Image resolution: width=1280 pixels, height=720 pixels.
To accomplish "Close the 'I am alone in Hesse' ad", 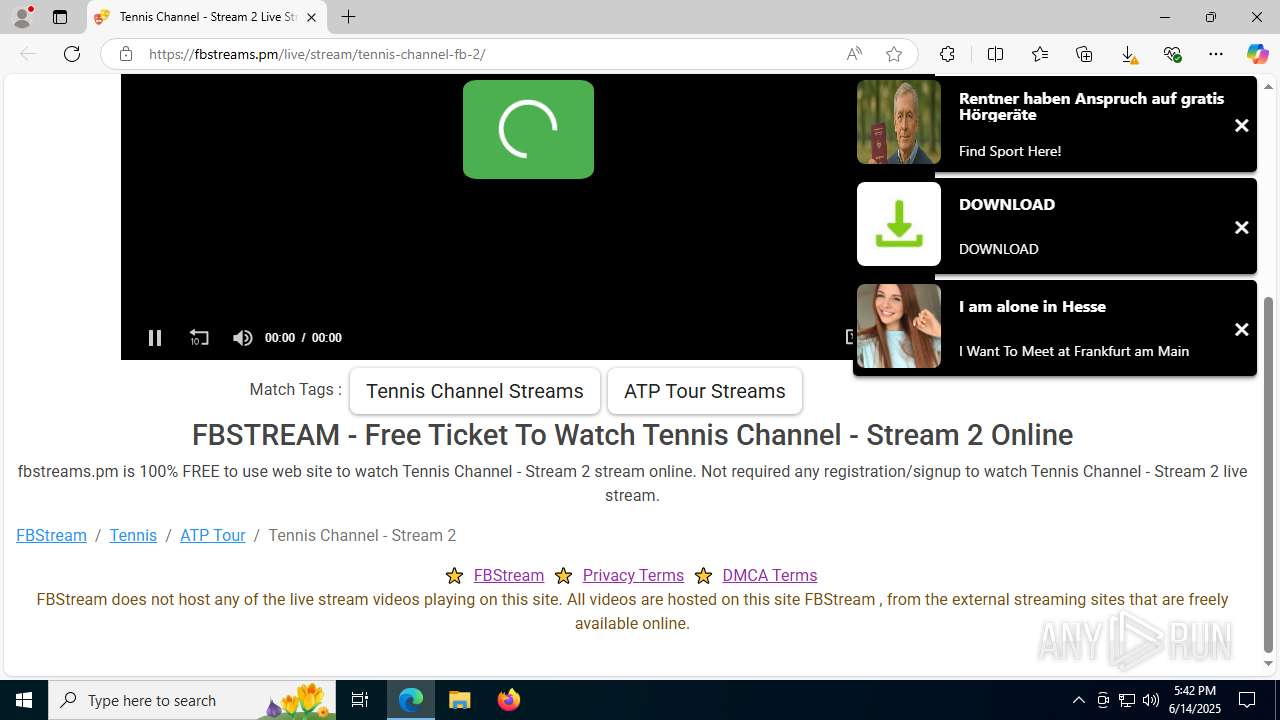I will (1241, 330).
